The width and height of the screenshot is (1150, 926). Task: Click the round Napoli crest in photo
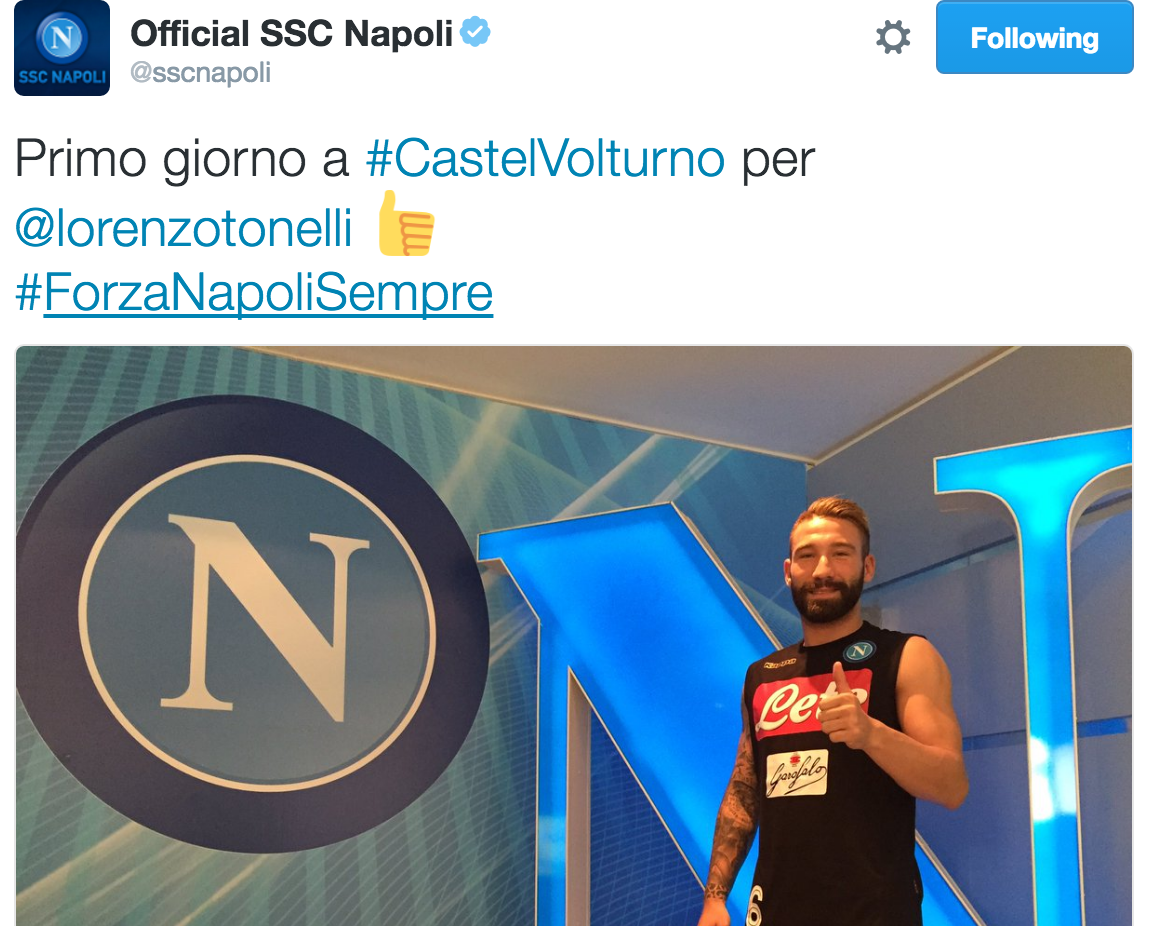coord(253,623)
